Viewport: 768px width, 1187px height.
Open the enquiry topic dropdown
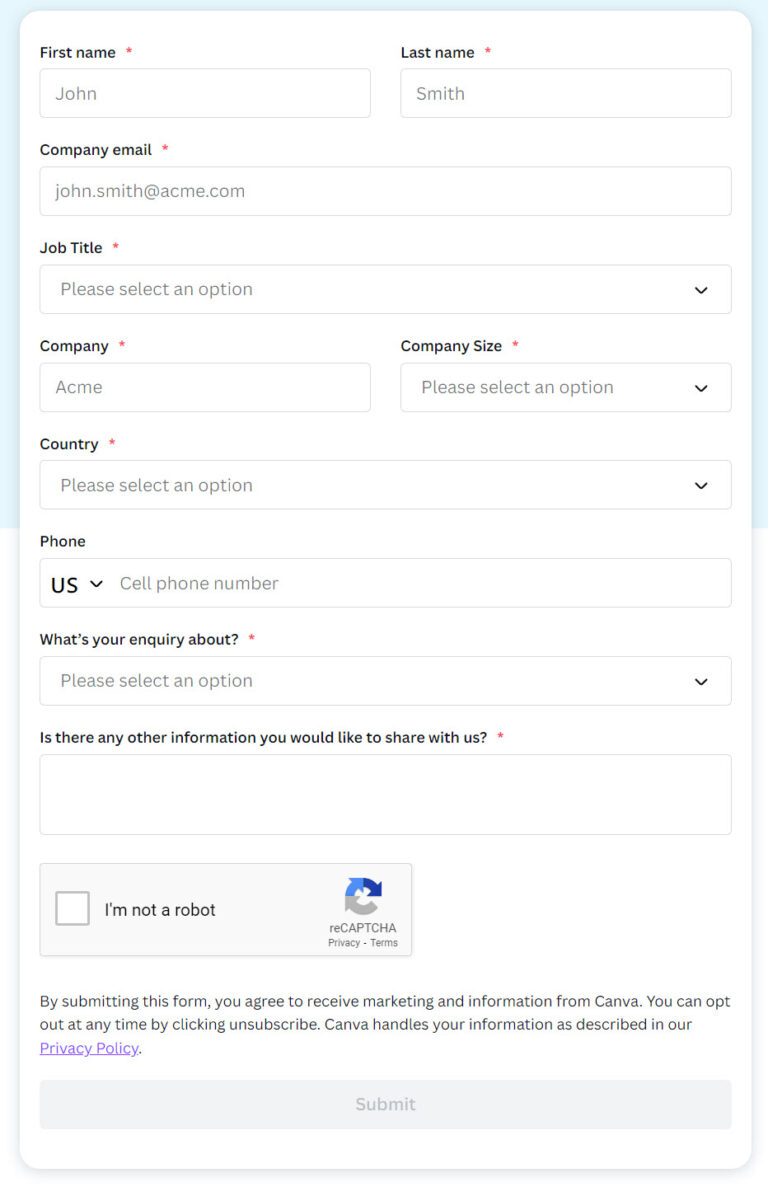(385, 681)
